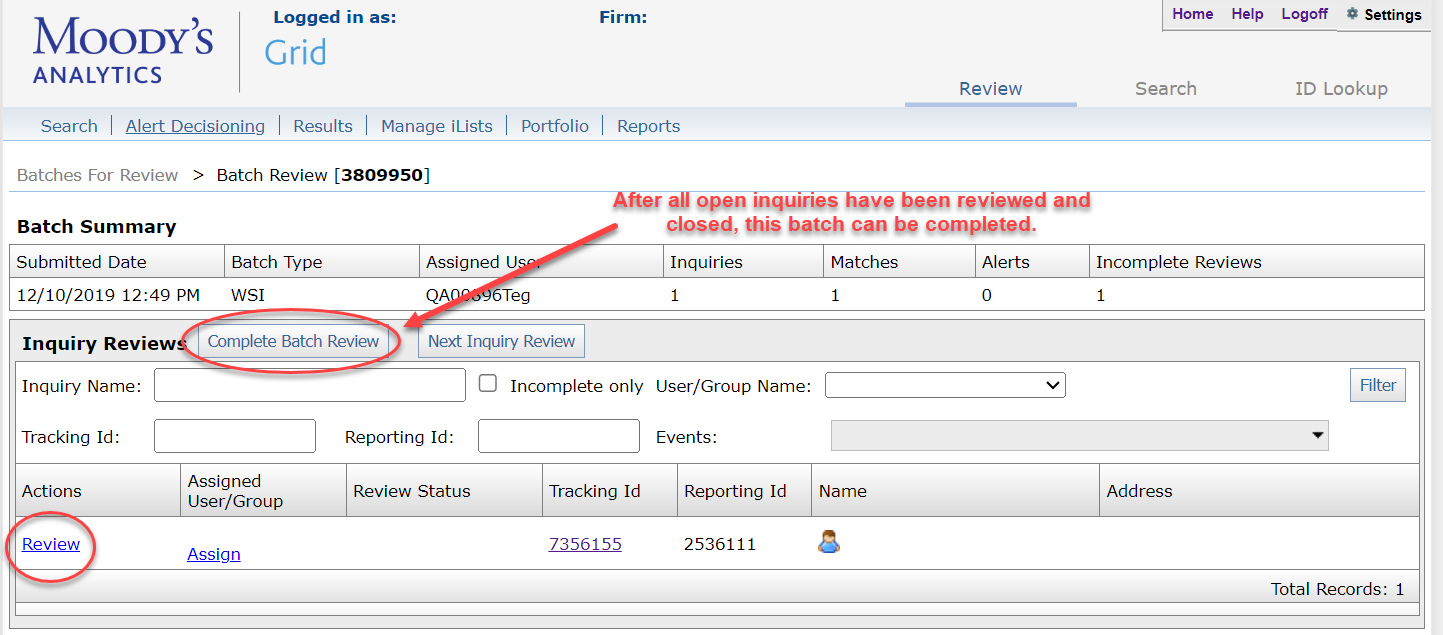Open the Alert Decisioning menu

195,125
